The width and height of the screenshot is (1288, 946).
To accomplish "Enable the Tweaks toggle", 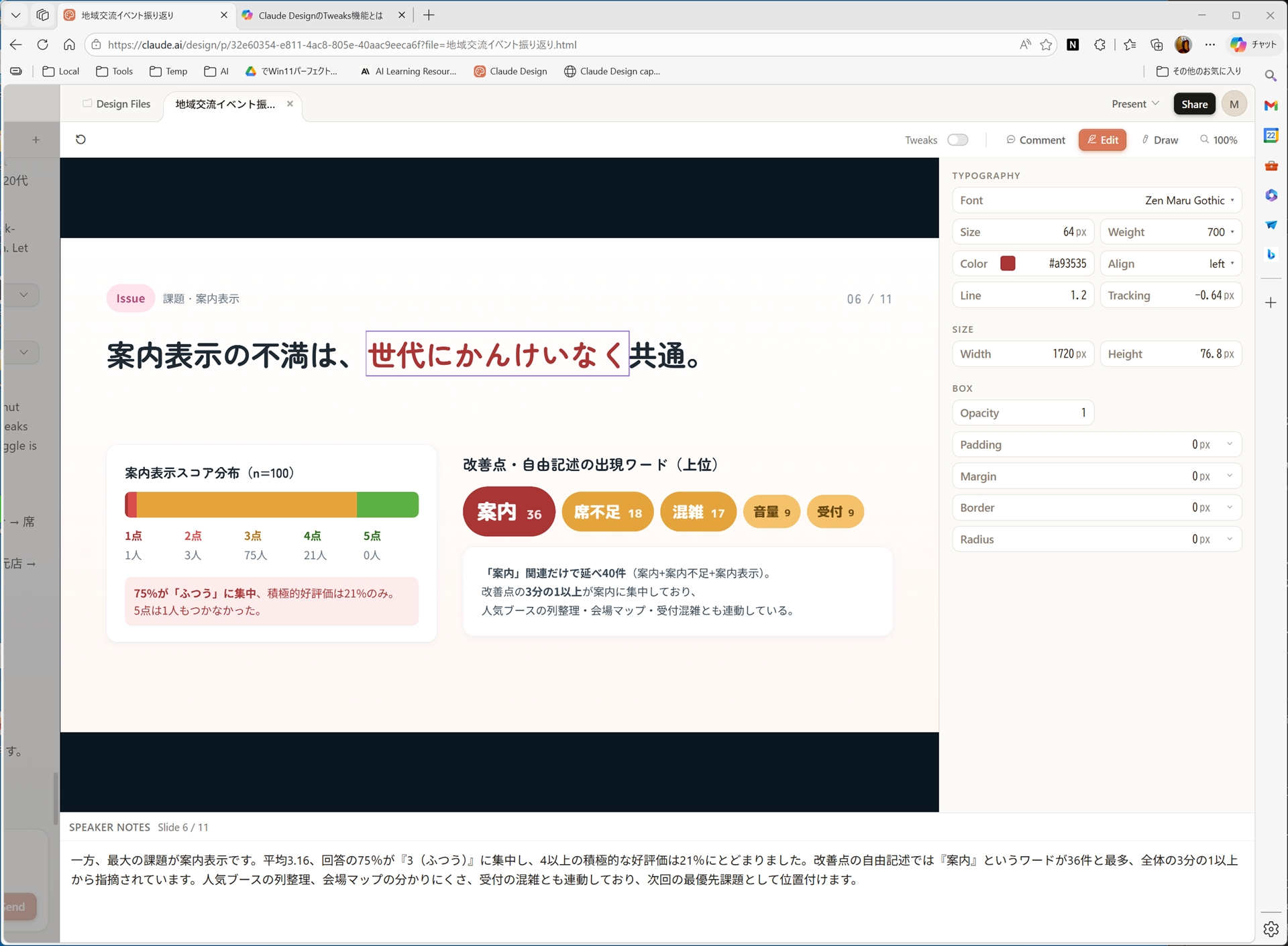I will (x=958, y=140).
